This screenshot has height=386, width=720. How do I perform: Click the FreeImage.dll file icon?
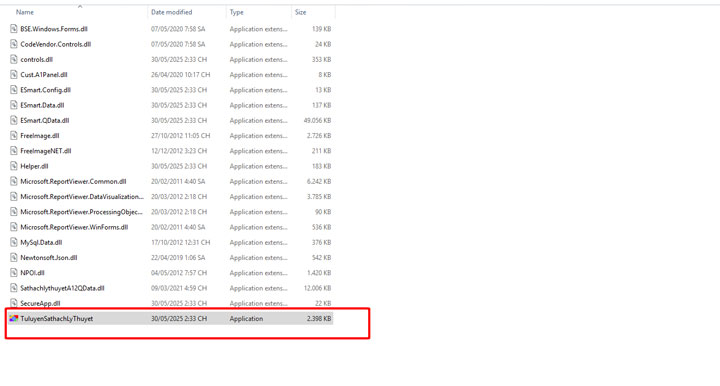click(14, 135)
